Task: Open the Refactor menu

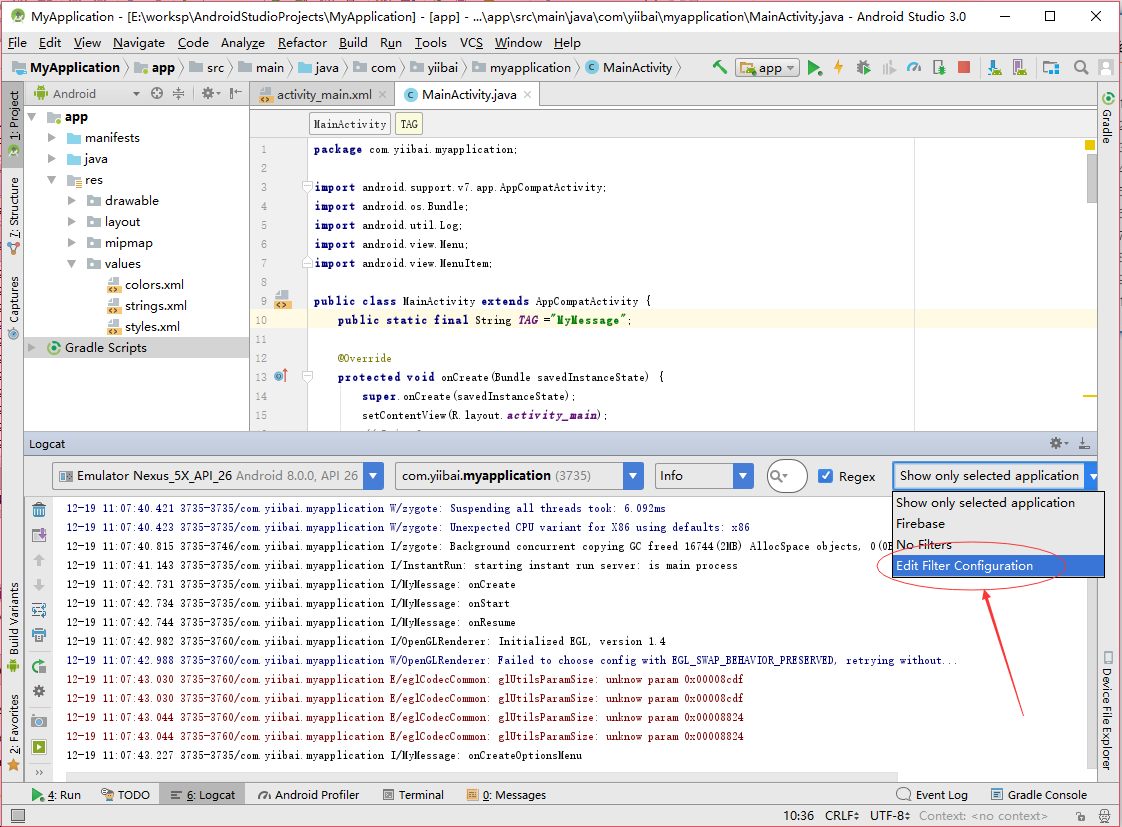Action: 302,43
